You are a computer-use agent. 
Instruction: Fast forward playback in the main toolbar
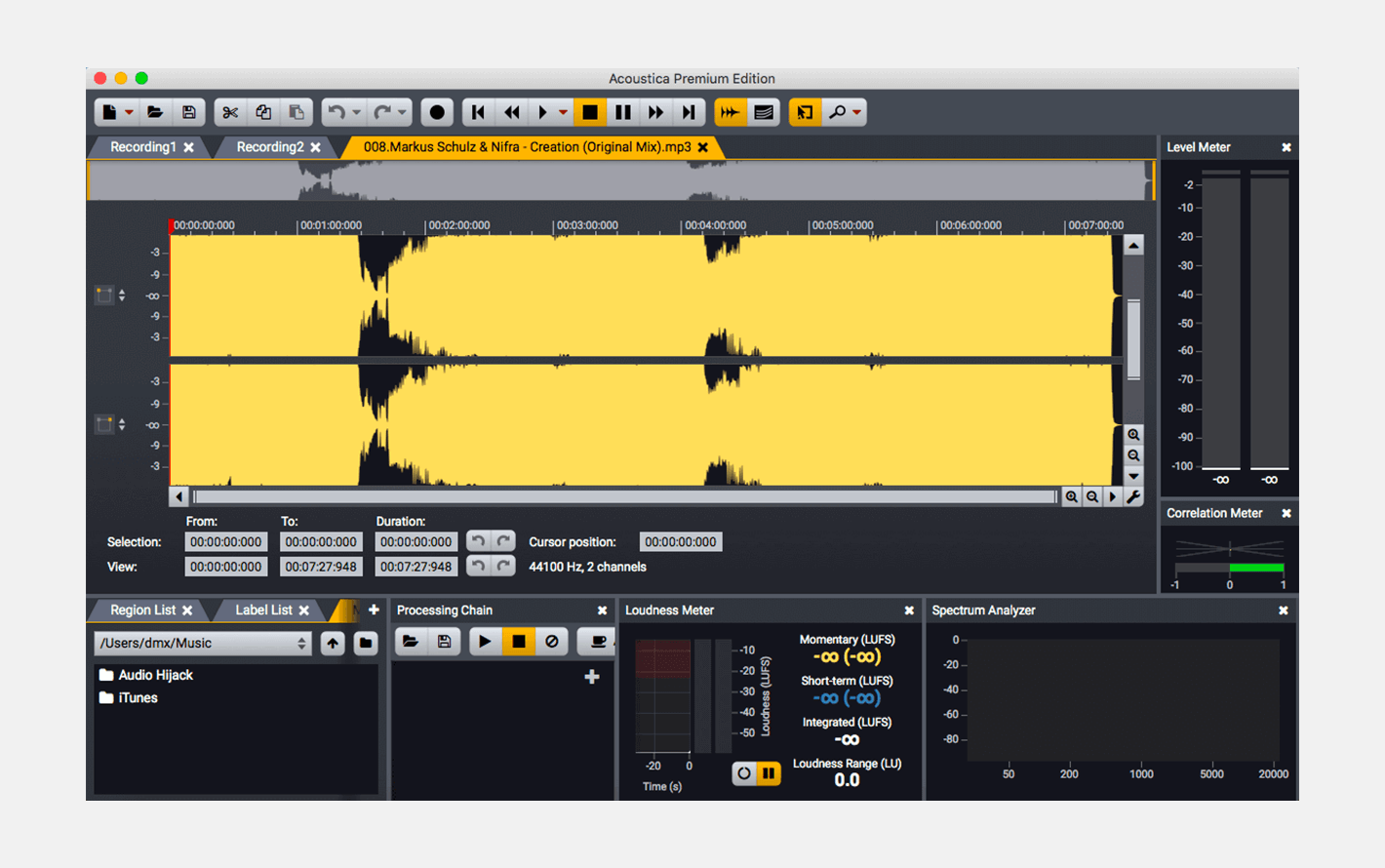click(x=656, y=112)
